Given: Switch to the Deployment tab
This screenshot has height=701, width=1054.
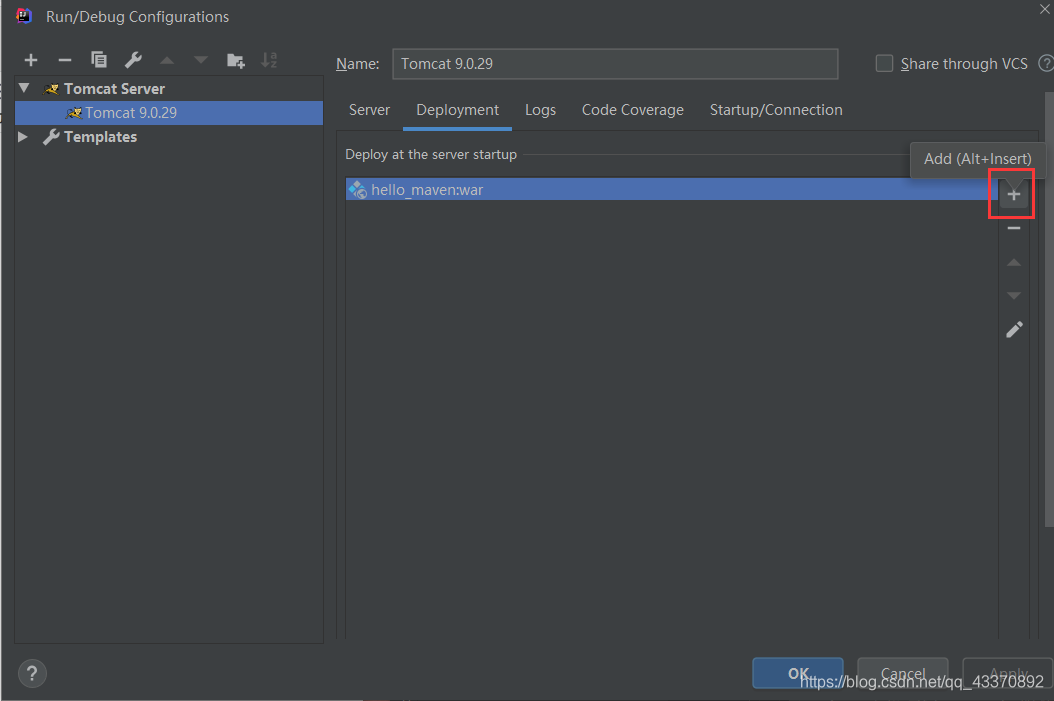Looking at the screenshot, I should pos(458,110).
